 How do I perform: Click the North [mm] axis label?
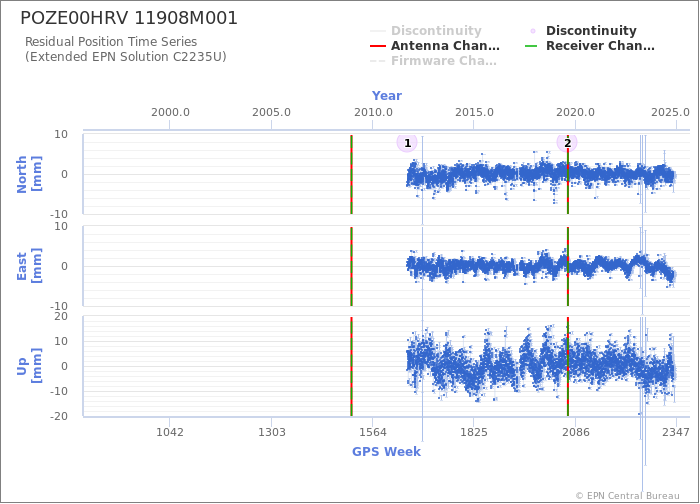[29, 174]
